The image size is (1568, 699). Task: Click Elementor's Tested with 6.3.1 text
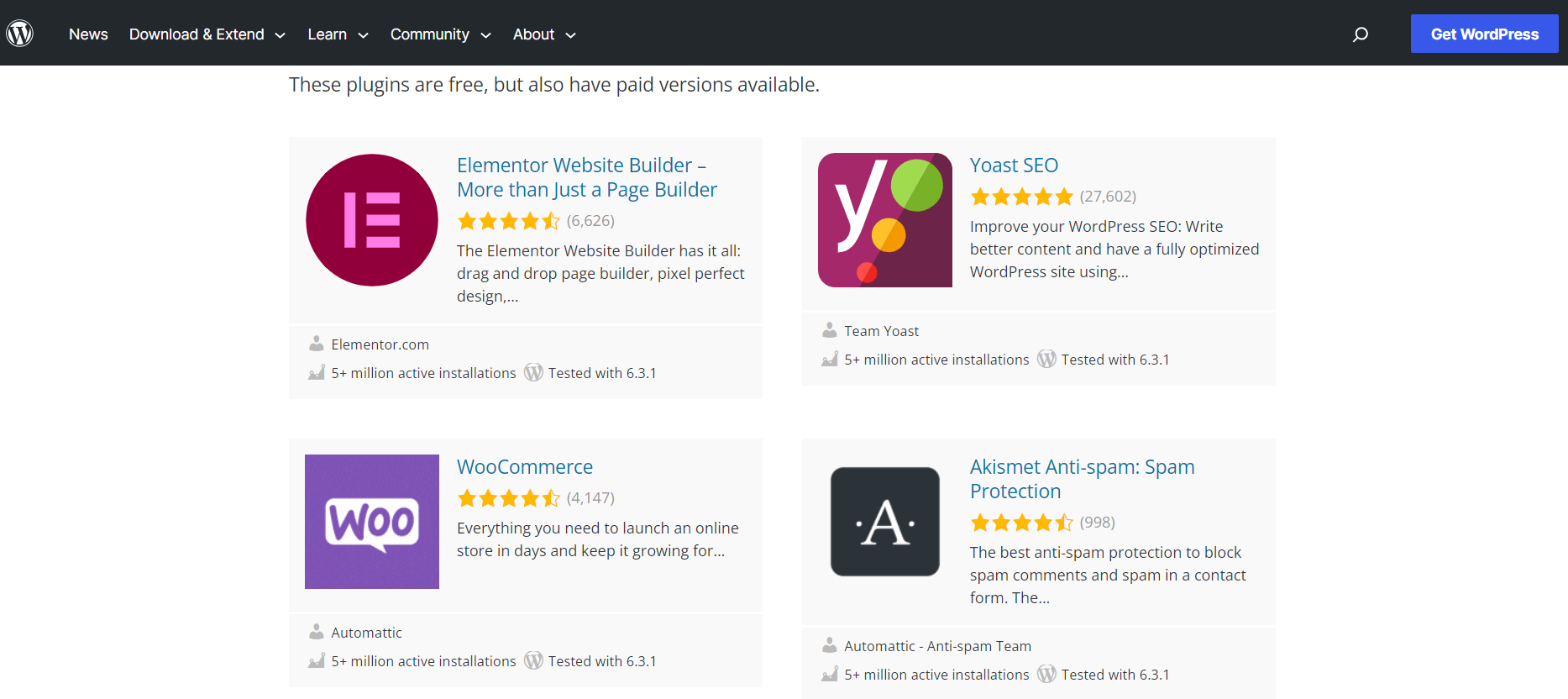602,373
